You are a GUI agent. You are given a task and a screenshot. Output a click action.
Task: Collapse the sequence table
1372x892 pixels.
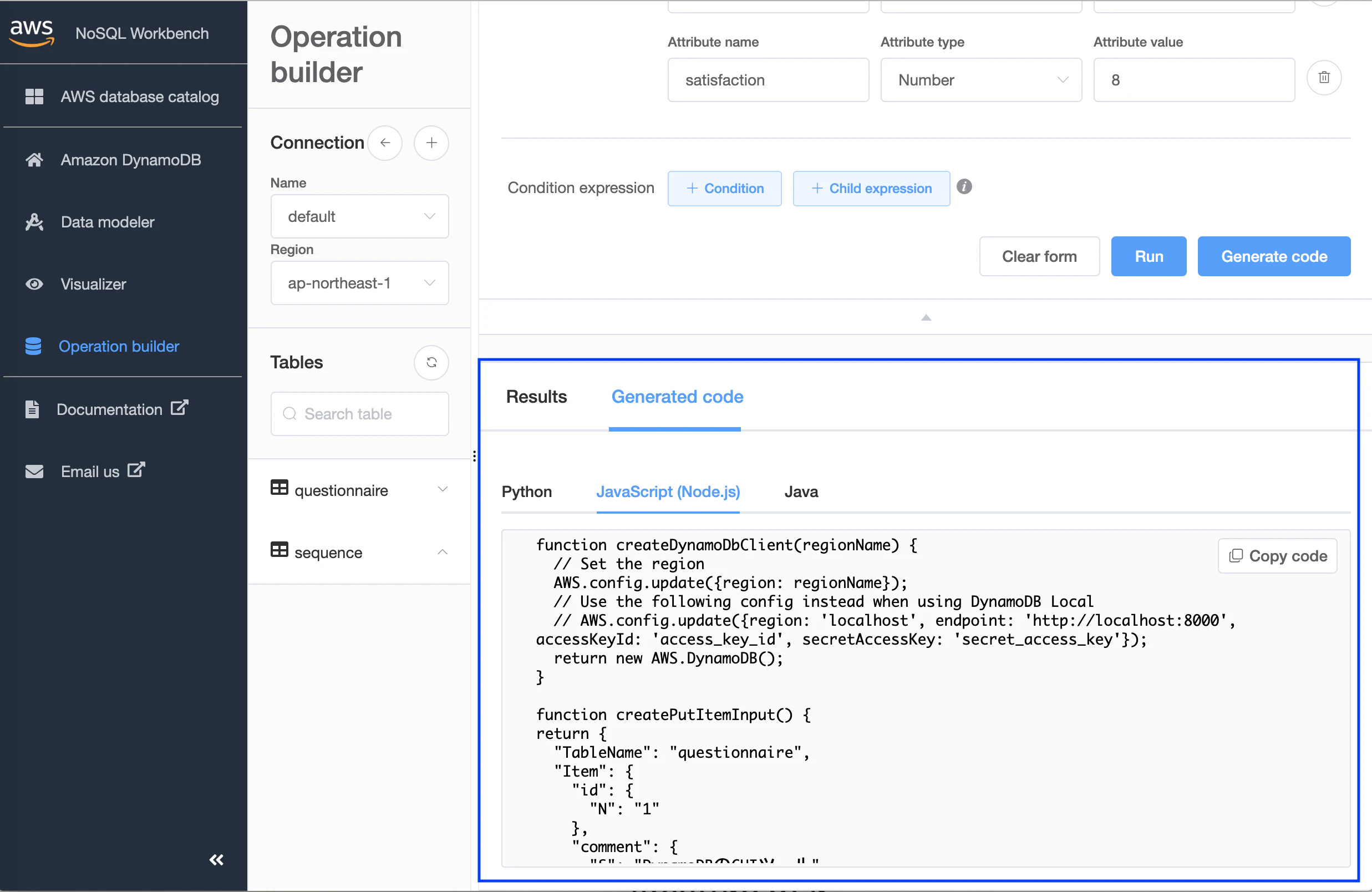pyautogui.click(x=442, y=552)
